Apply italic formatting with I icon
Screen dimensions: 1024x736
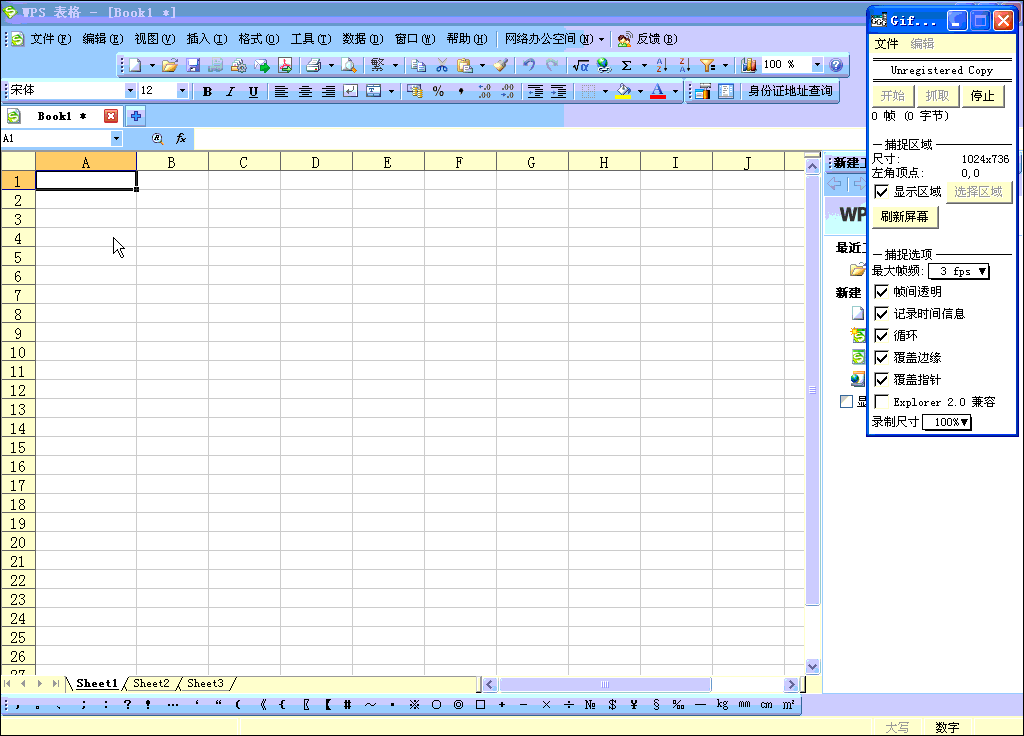point(230,91)
